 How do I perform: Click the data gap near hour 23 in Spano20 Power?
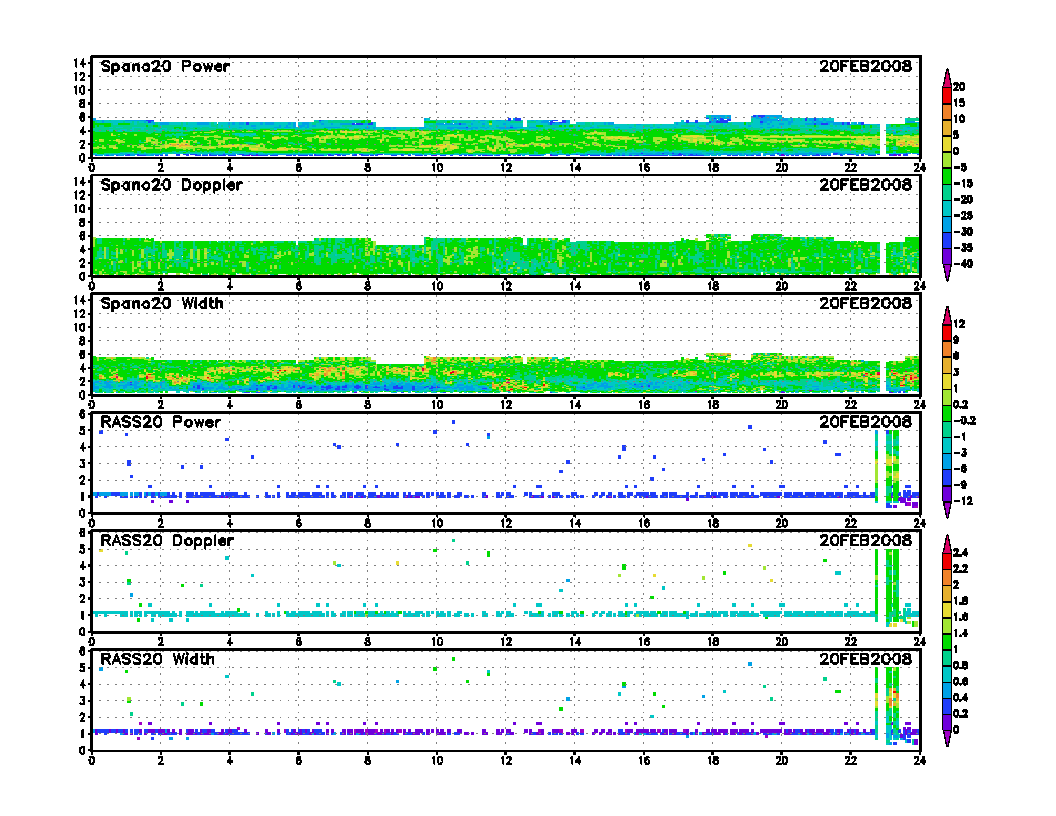click(882, 139)
